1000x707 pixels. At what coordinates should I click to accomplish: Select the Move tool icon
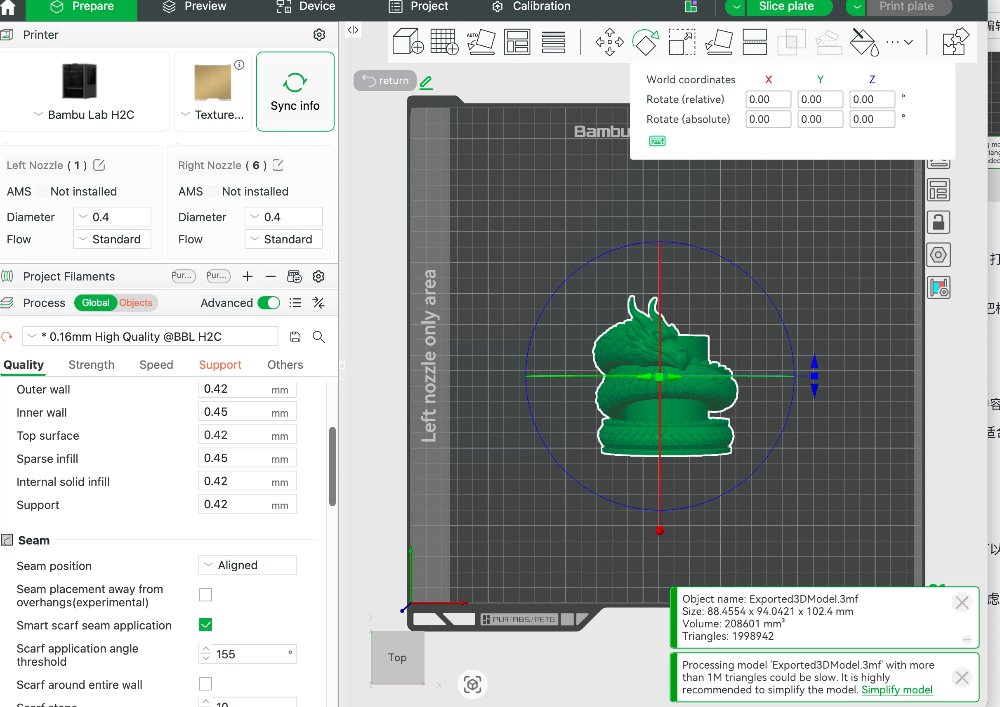point(609,42)
